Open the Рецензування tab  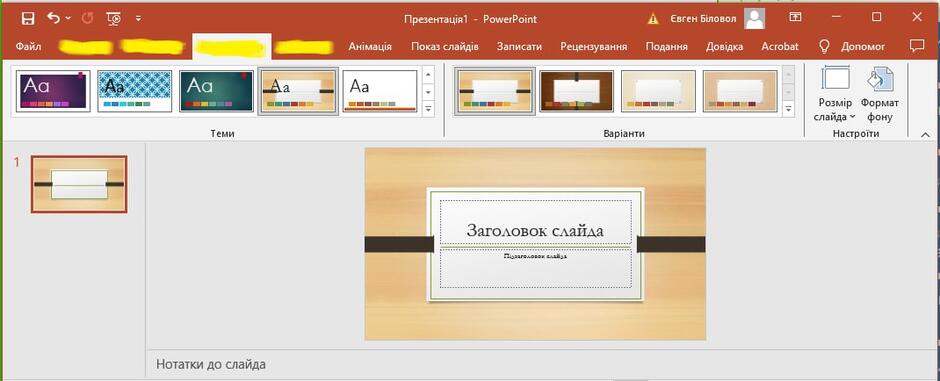click(594, 46)
